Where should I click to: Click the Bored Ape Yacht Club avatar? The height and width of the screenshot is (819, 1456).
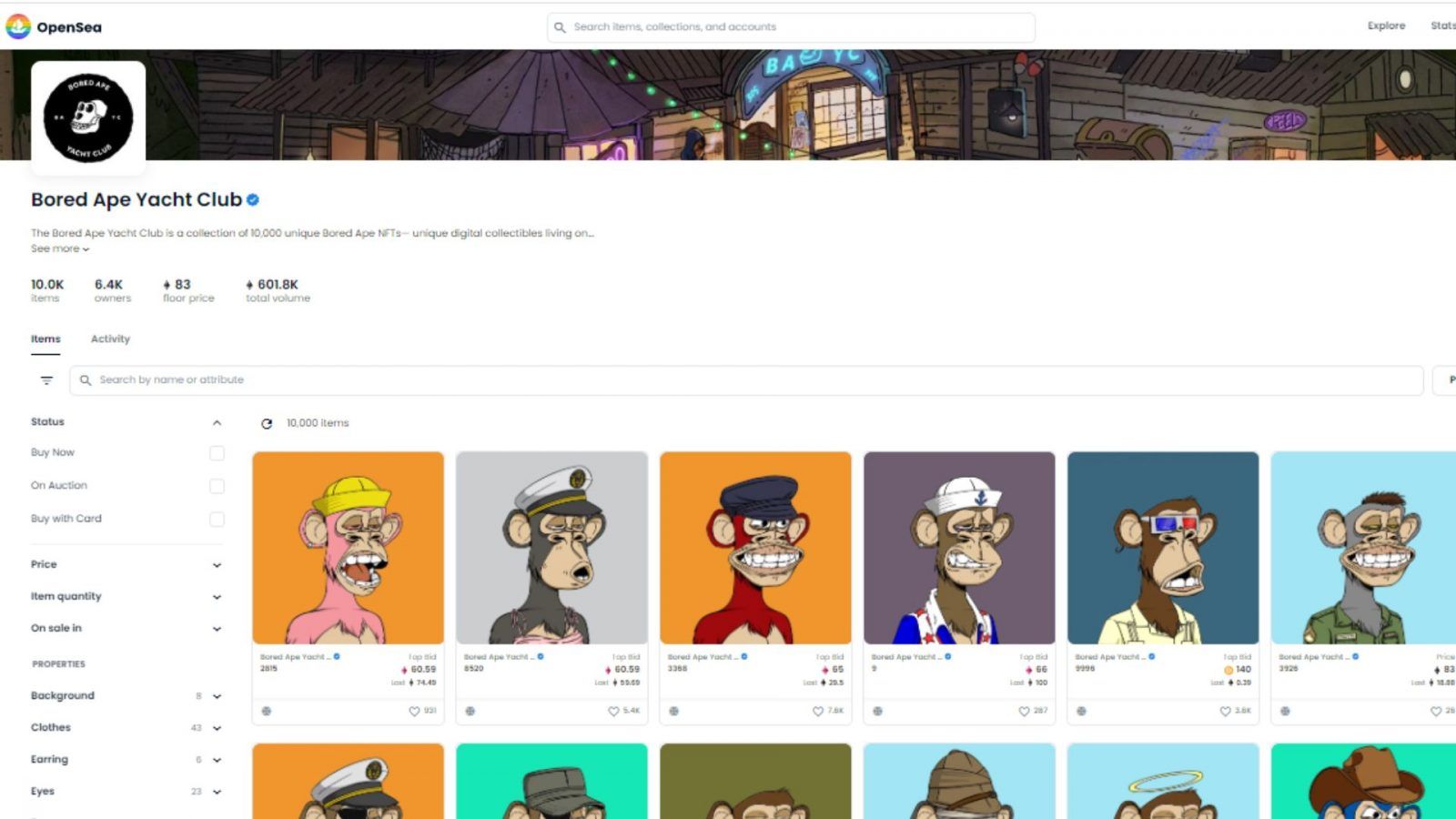[88, 118]
